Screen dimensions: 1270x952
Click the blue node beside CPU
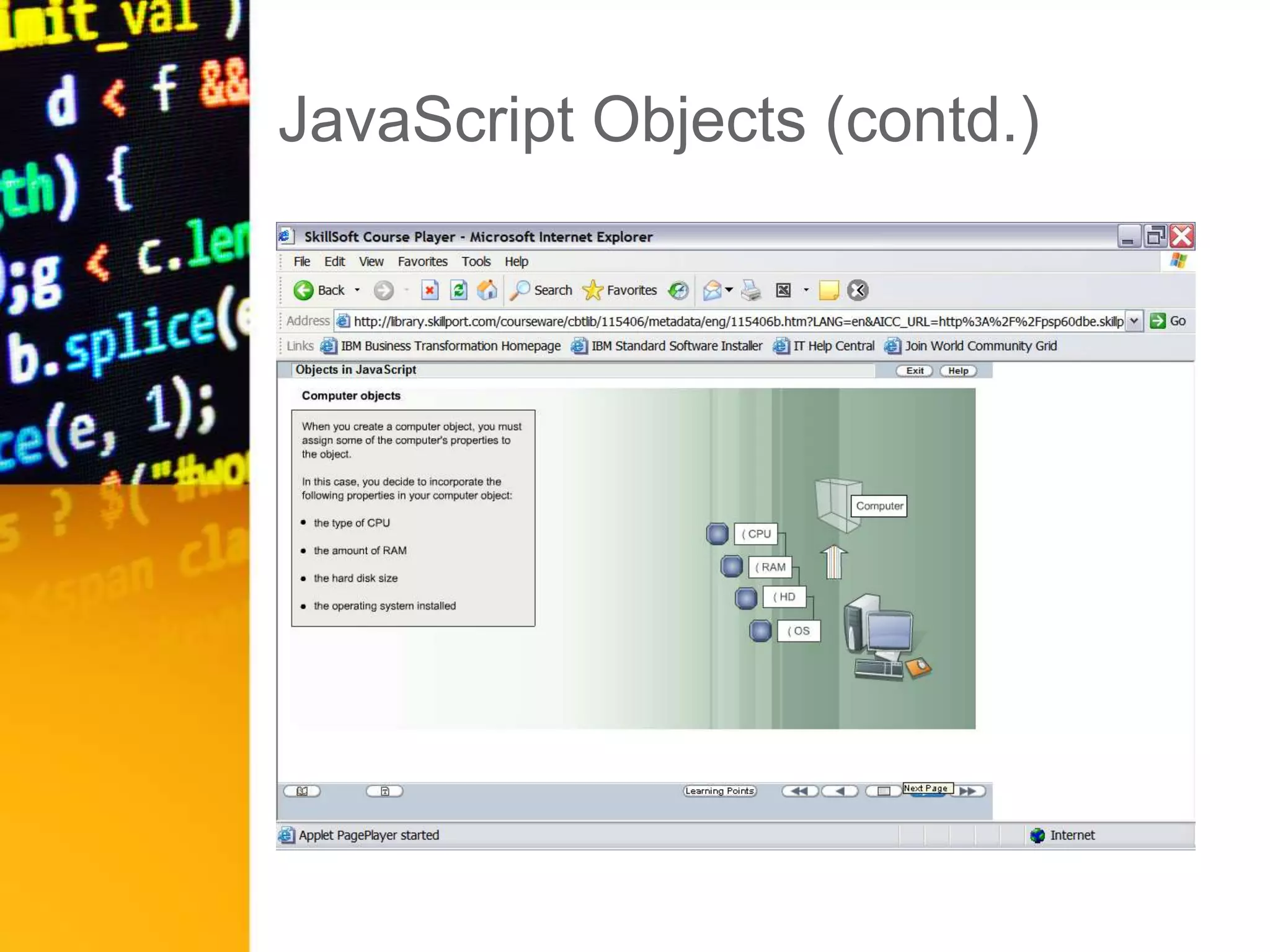[717, 534]
